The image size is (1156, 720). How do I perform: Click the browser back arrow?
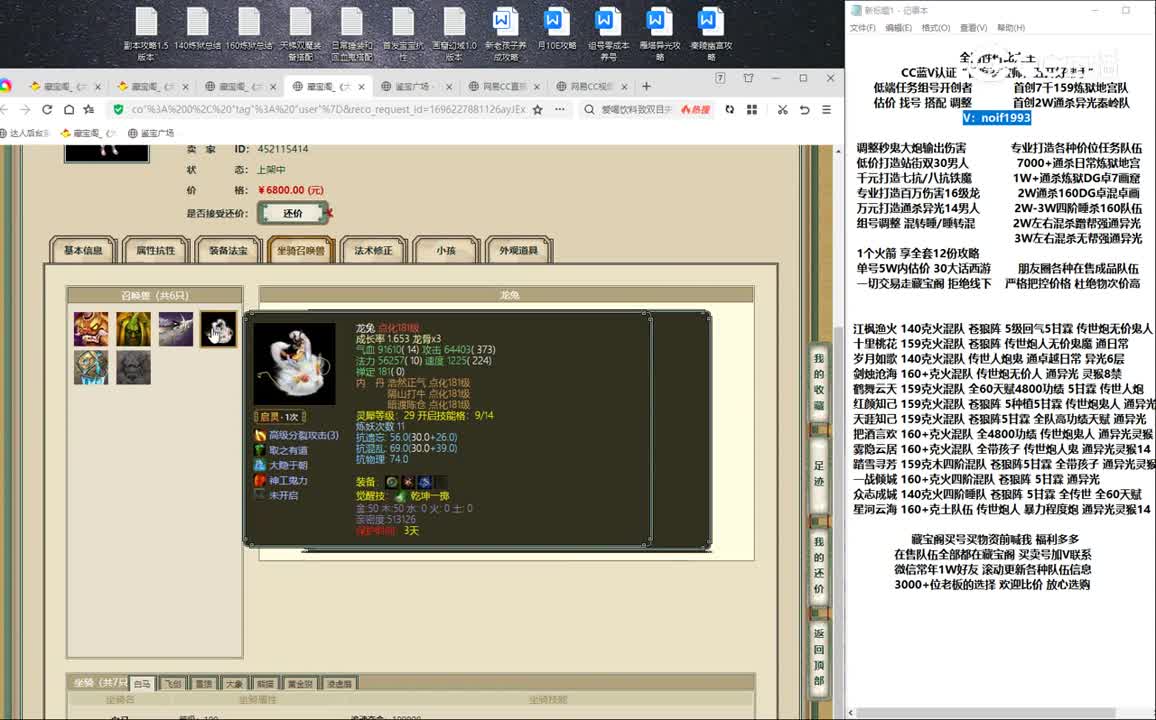pos(5,110)
